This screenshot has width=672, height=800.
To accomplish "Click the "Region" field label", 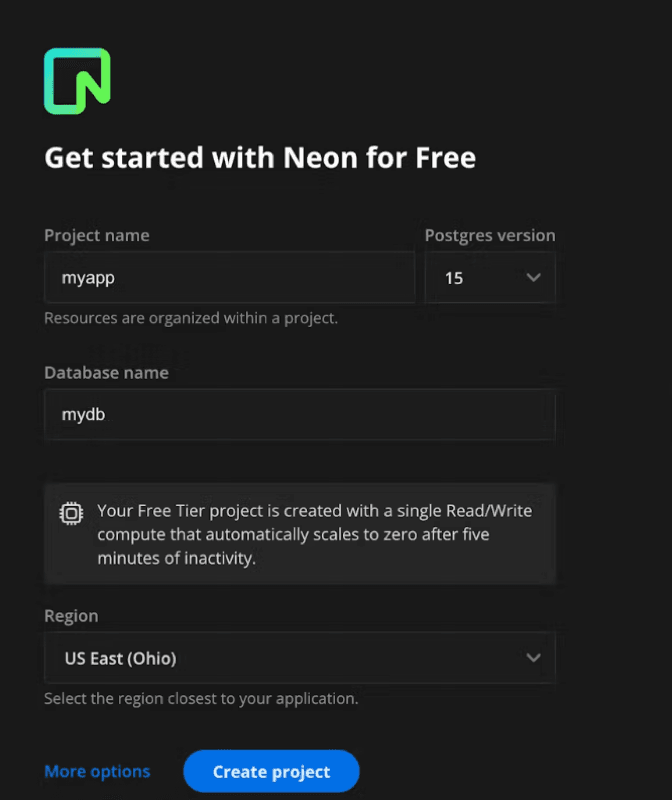I will pyautogui.click(x=71, y=616).
